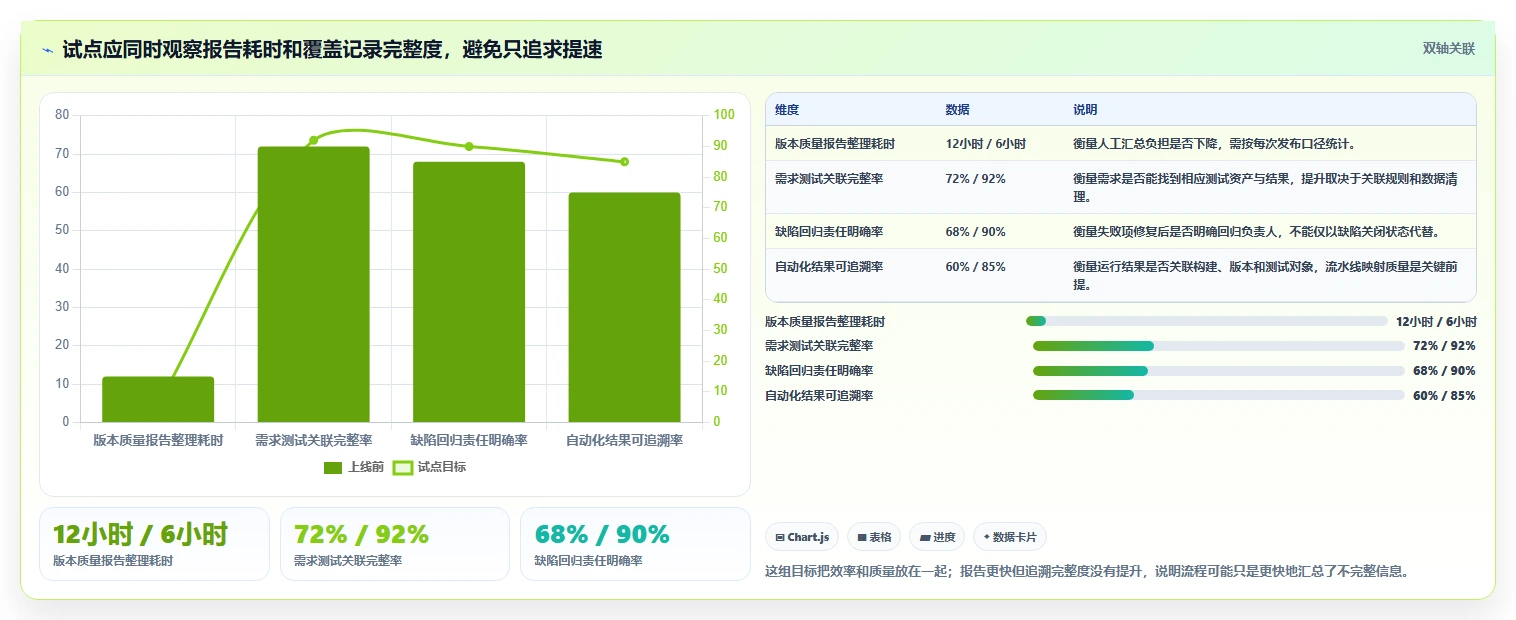The image size is (1516, 620).
Task: Click the chart axis label 缺陷回归责任明确率
Action: click(469, 440)
